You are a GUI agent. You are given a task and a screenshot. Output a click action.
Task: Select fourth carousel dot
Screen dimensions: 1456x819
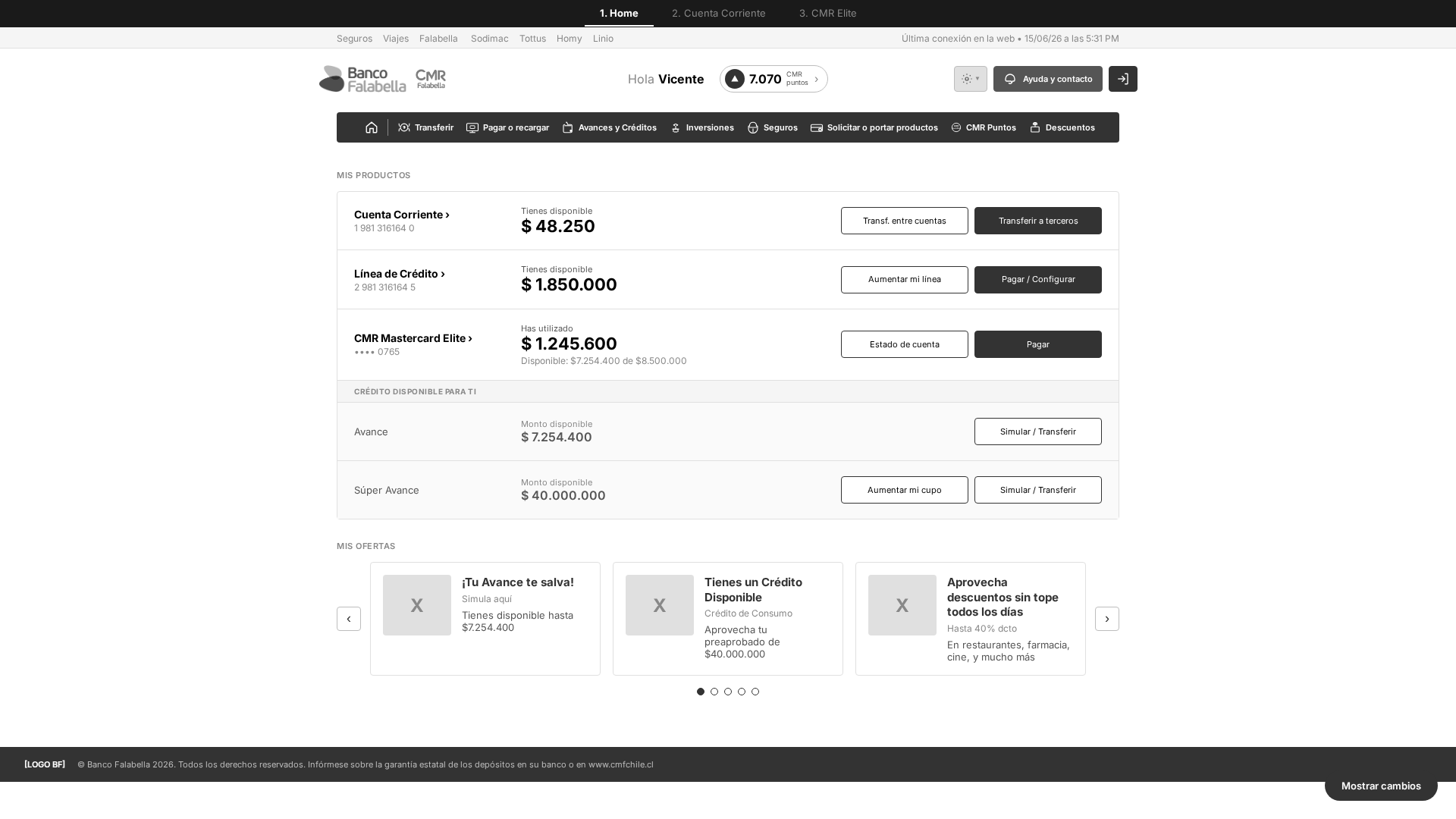742,692
